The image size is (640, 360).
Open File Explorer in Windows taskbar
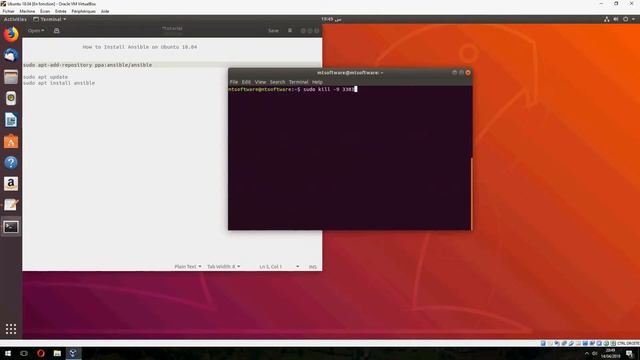57,353
